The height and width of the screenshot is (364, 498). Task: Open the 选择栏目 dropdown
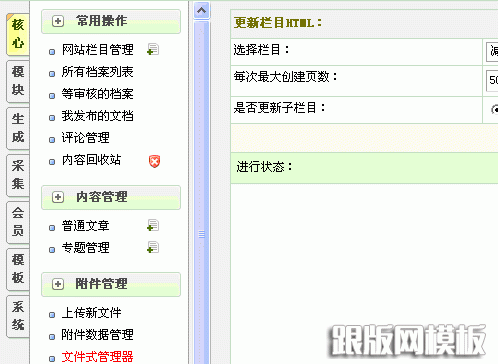pyautogui.click(x=492, y=51)
